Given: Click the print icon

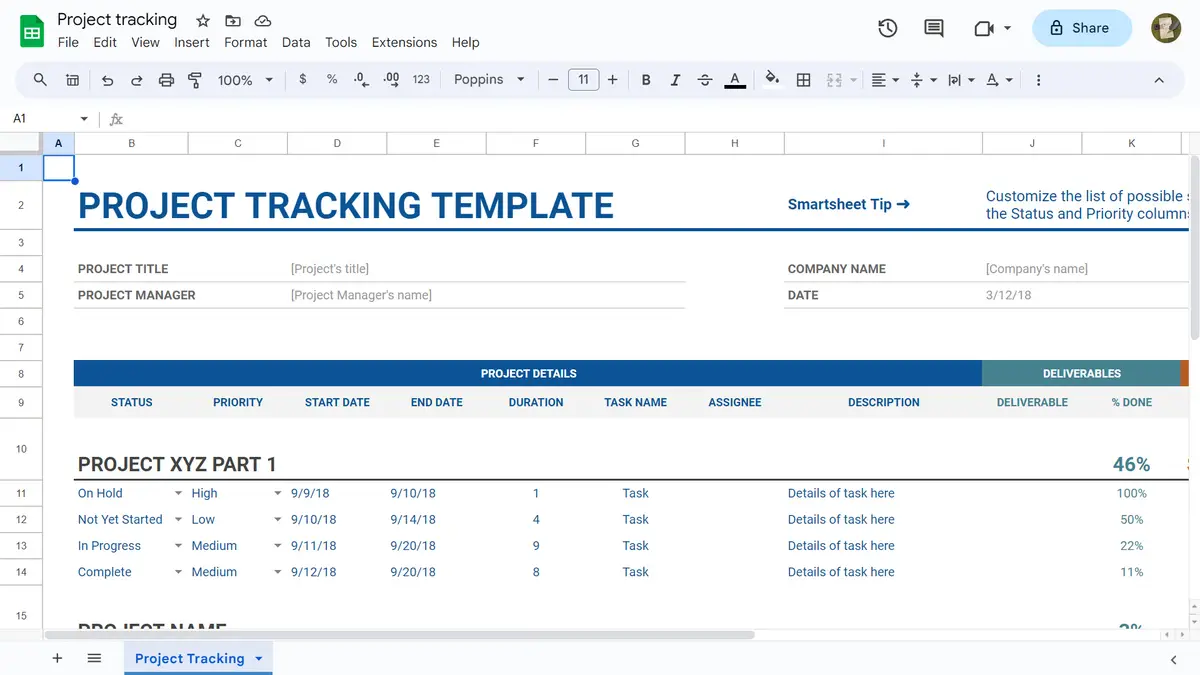Looking at the screenshot, I should click(166, 80).
